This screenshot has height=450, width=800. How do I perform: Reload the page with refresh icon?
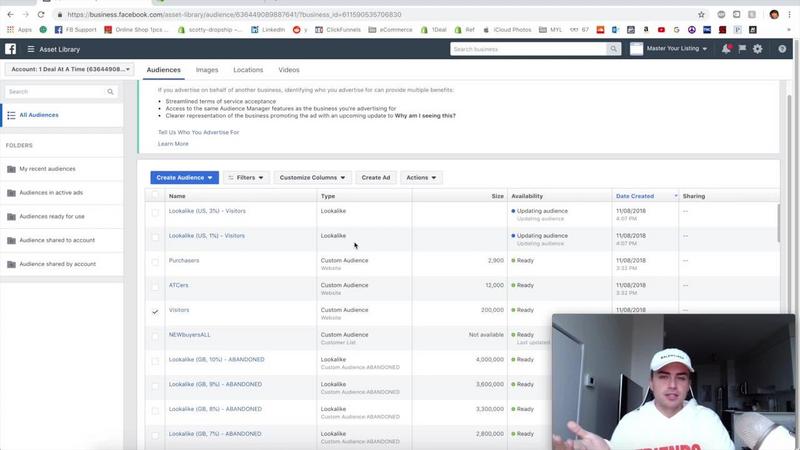point(41,14)
